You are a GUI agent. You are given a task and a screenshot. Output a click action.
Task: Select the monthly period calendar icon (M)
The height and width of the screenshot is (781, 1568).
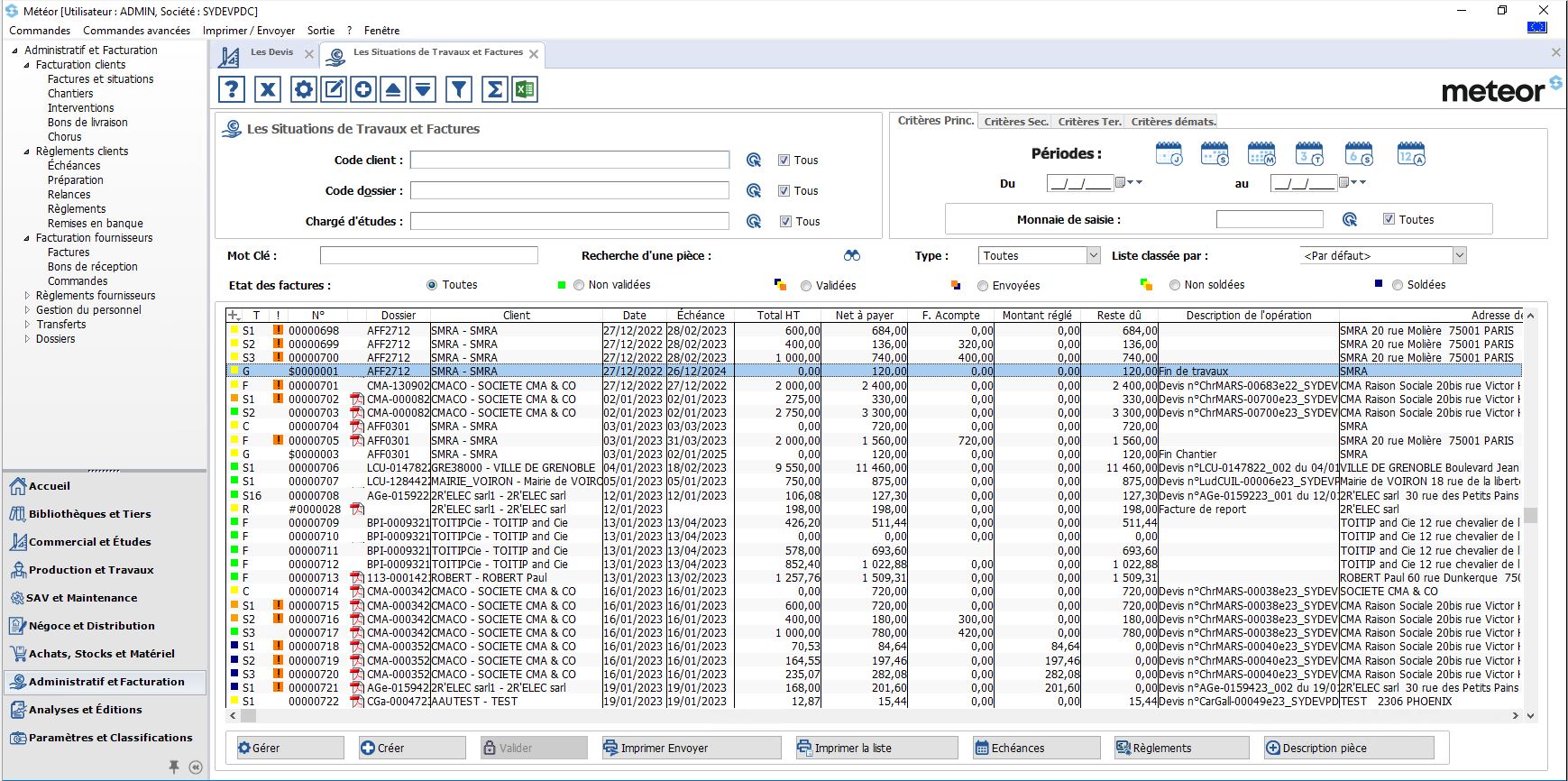(x=1261, y=154)
